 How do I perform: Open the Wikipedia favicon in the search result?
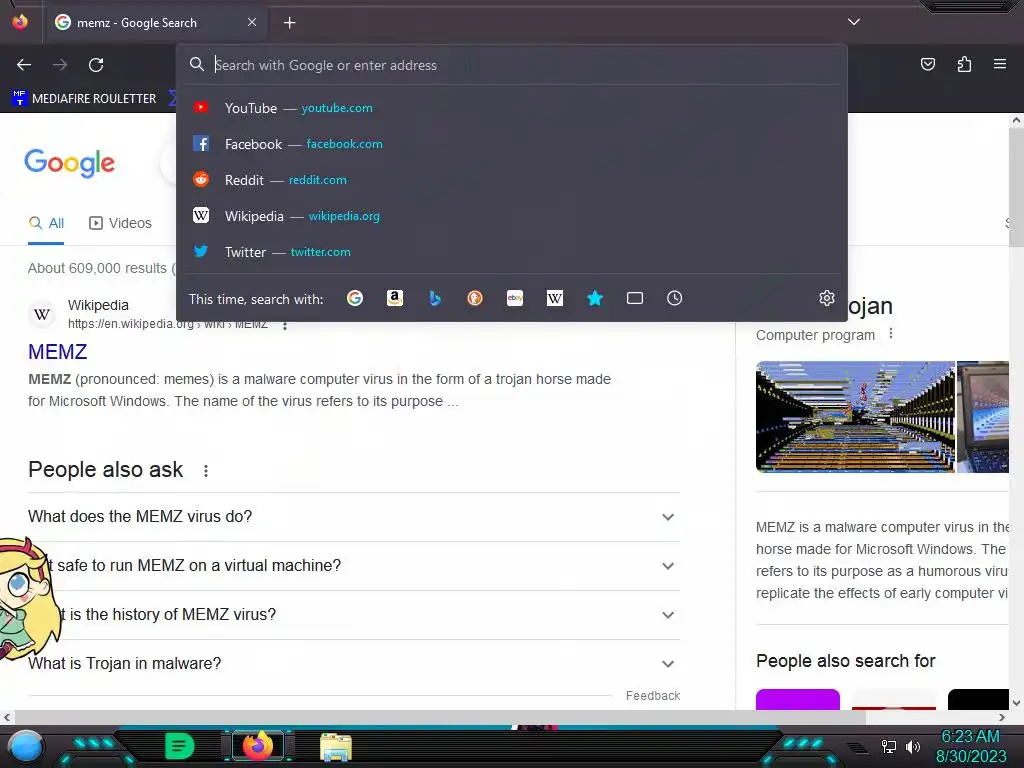[42, 315]
